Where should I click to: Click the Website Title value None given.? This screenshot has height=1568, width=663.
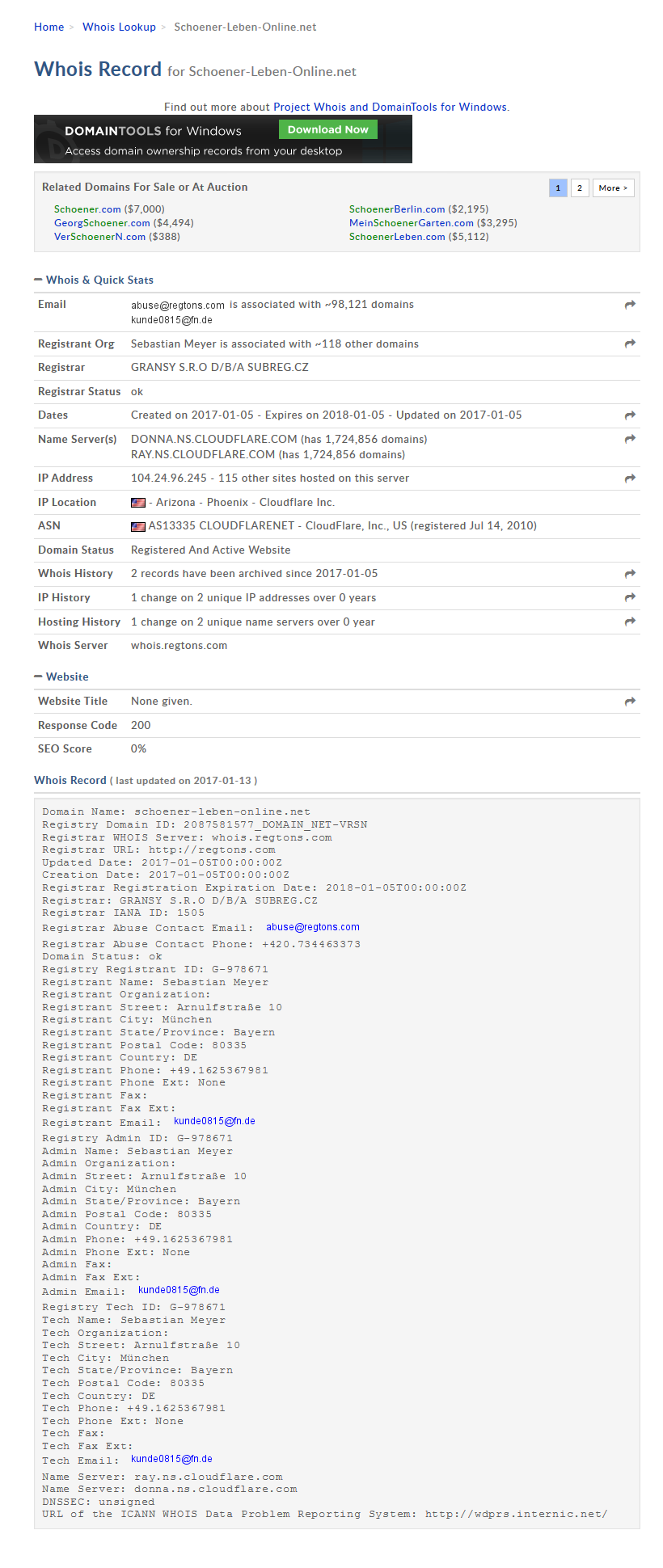[162, 702]
